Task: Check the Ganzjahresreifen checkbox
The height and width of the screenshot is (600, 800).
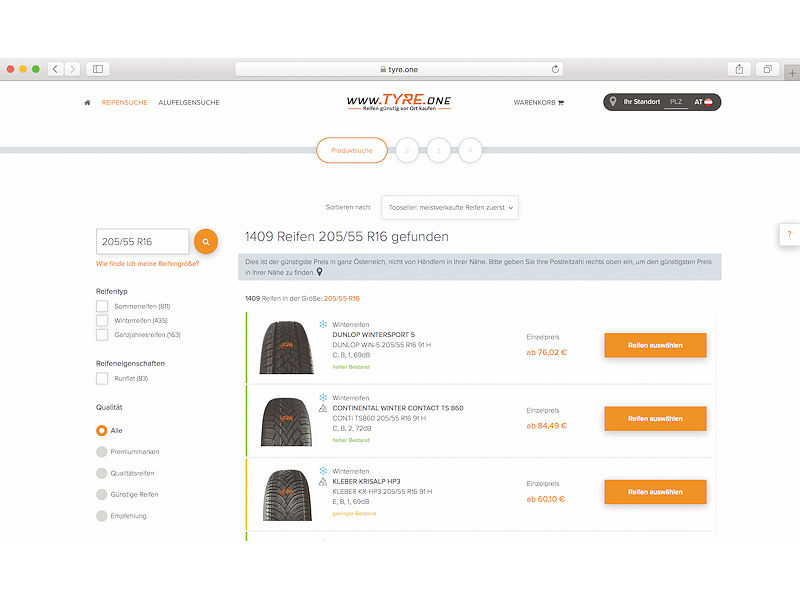Action: 102,335
